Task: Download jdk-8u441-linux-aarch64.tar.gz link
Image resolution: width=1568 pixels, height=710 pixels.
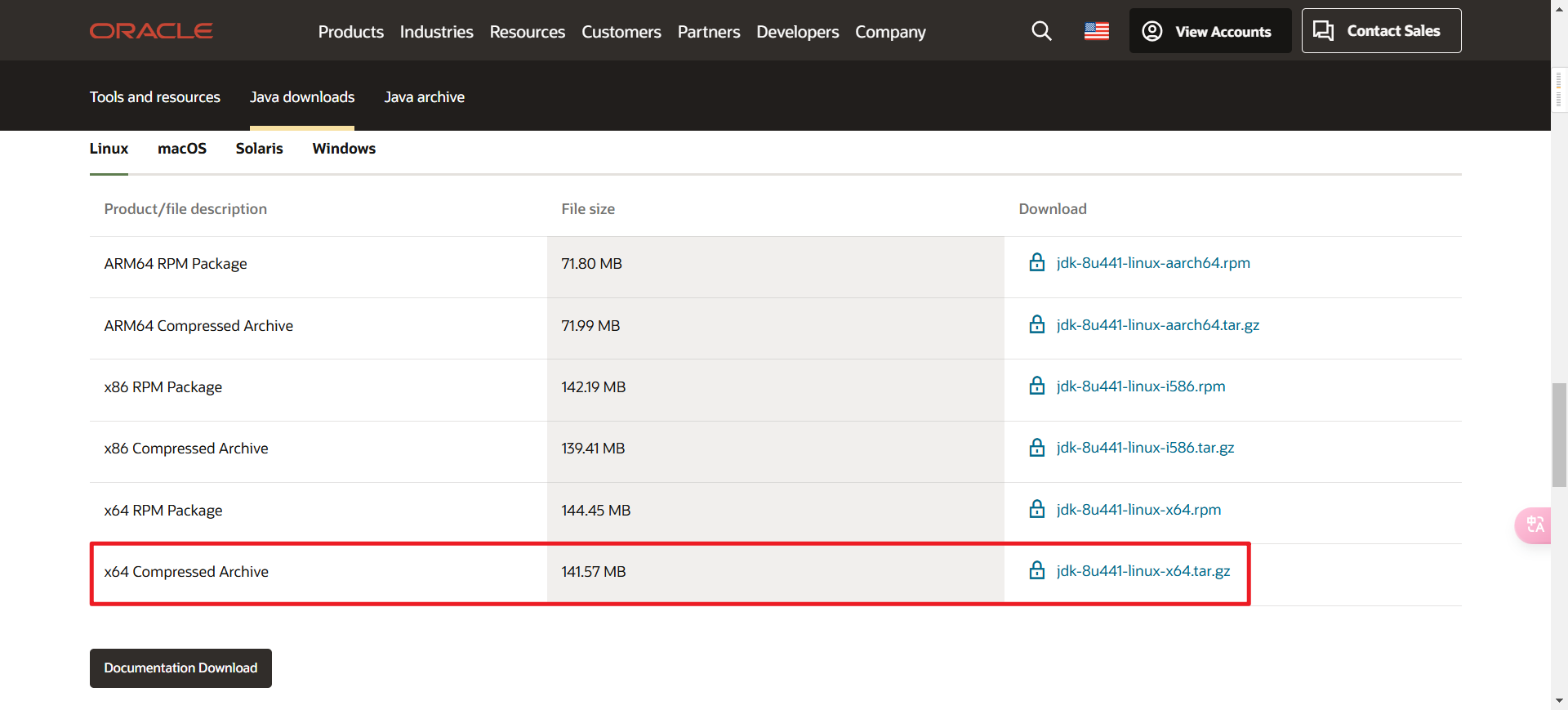Action: pos(1157,325)
